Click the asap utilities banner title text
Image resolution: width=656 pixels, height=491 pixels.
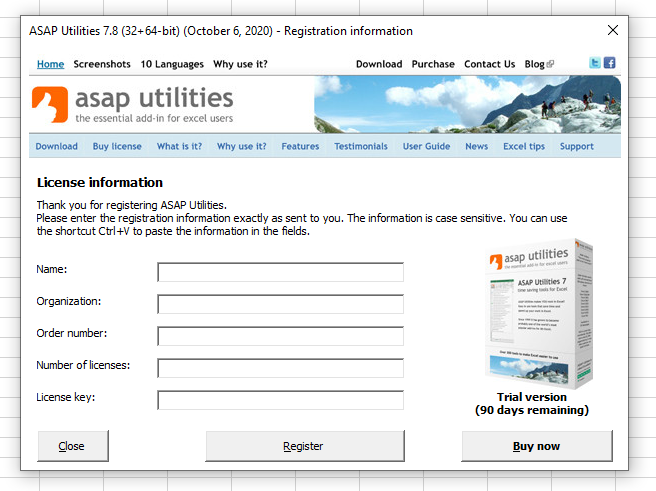[154, 98]
